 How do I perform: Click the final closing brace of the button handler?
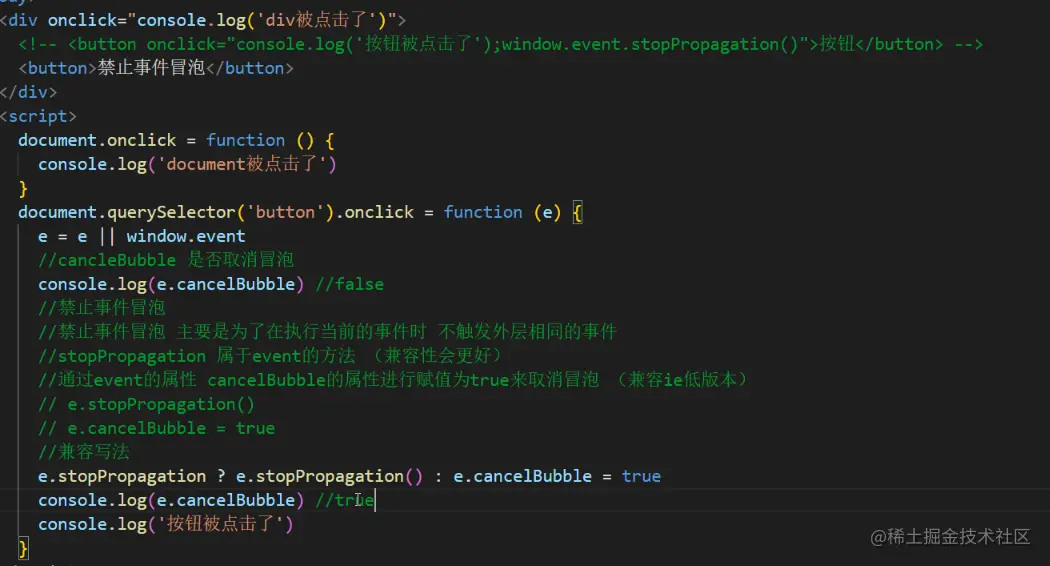coord(23,549)
